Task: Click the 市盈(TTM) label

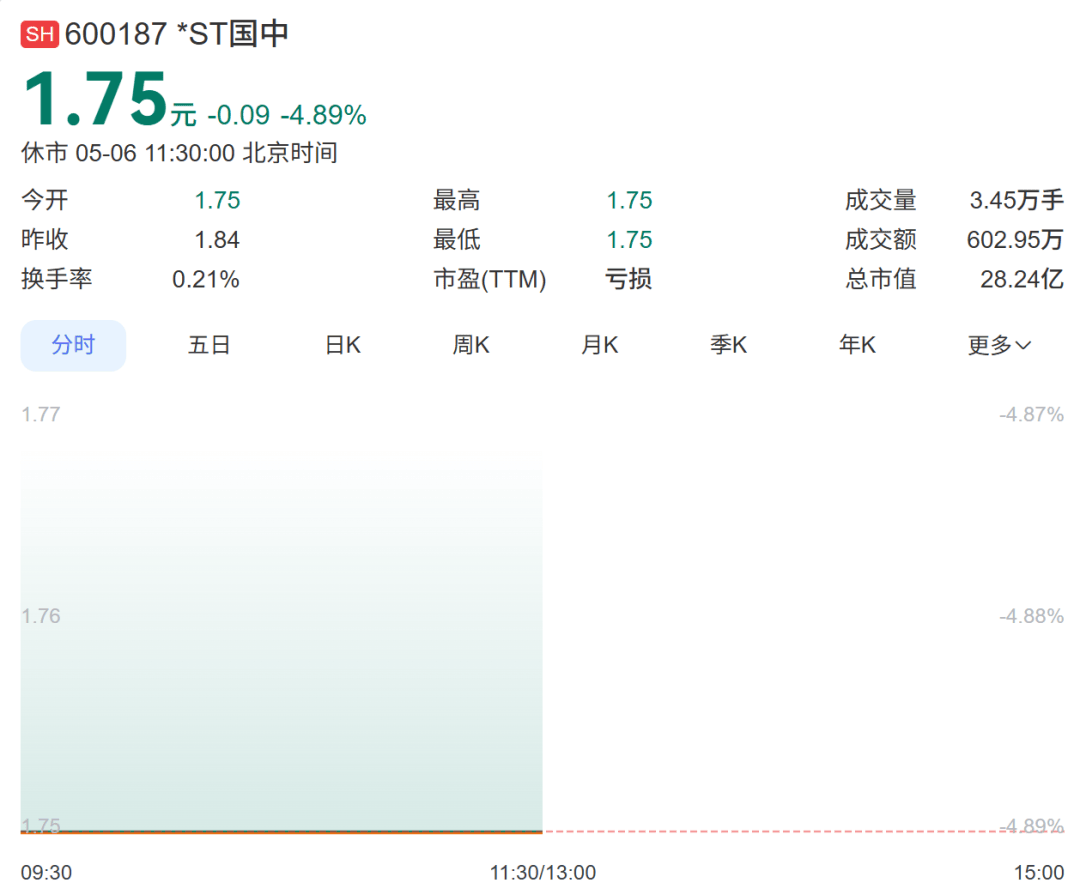Action: (x=490, y=279)
